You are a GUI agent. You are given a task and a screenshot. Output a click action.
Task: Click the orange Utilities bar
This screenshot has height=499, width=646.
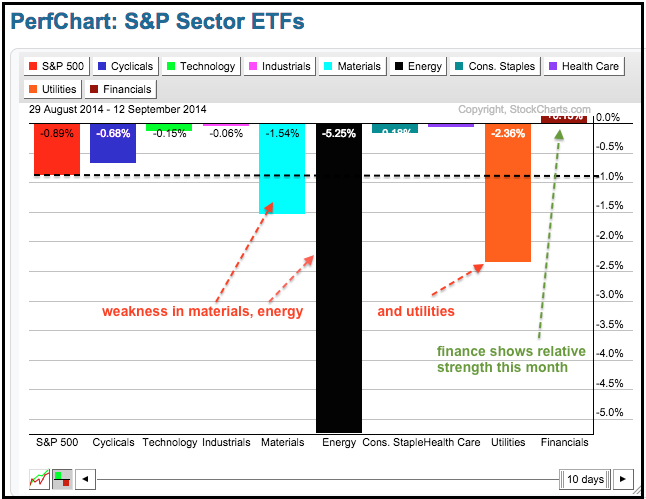tap(508, 200)
